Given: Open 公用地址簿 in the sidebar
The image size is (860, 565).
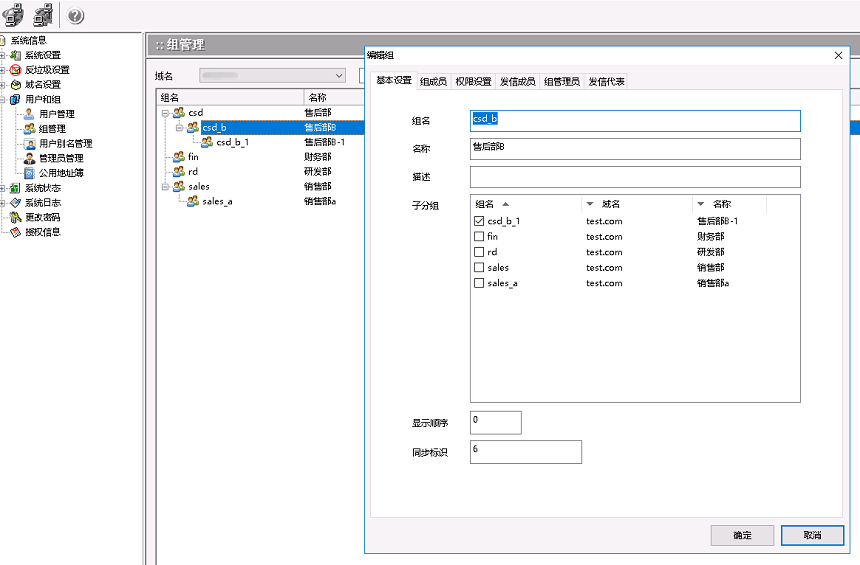Looking at the screenshot, I should [x=60, y=173].
